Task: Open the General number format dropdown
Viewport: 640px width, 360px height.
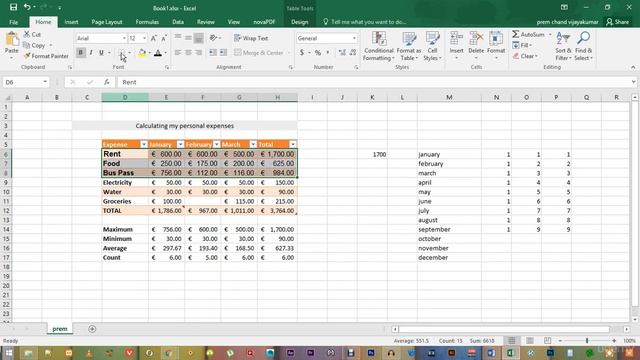Action: [x=354, y=38]
